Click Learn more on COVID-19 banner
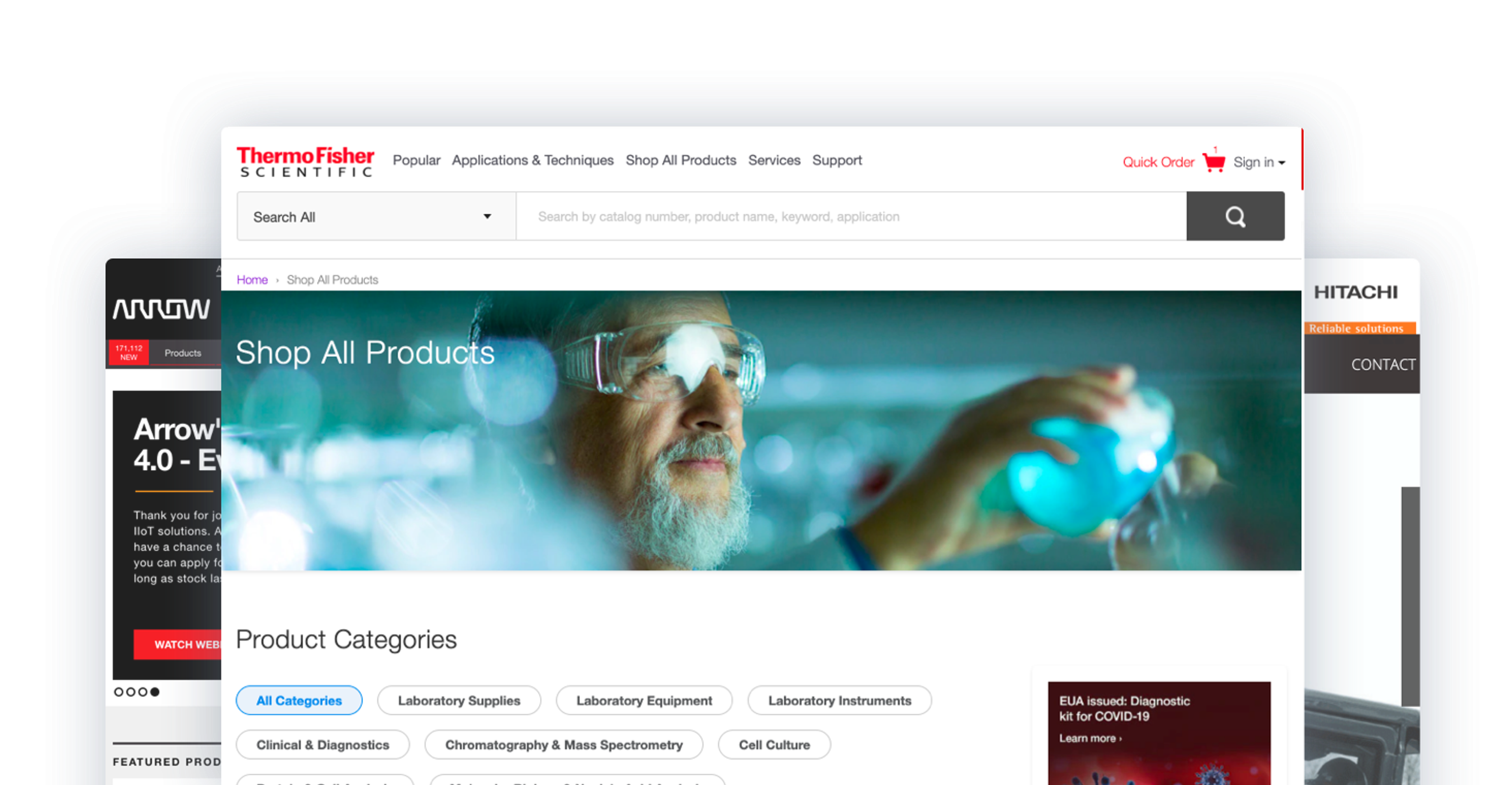This screenshot has width=1512, height=785. pyautogui.click(x=1090, y=739)
